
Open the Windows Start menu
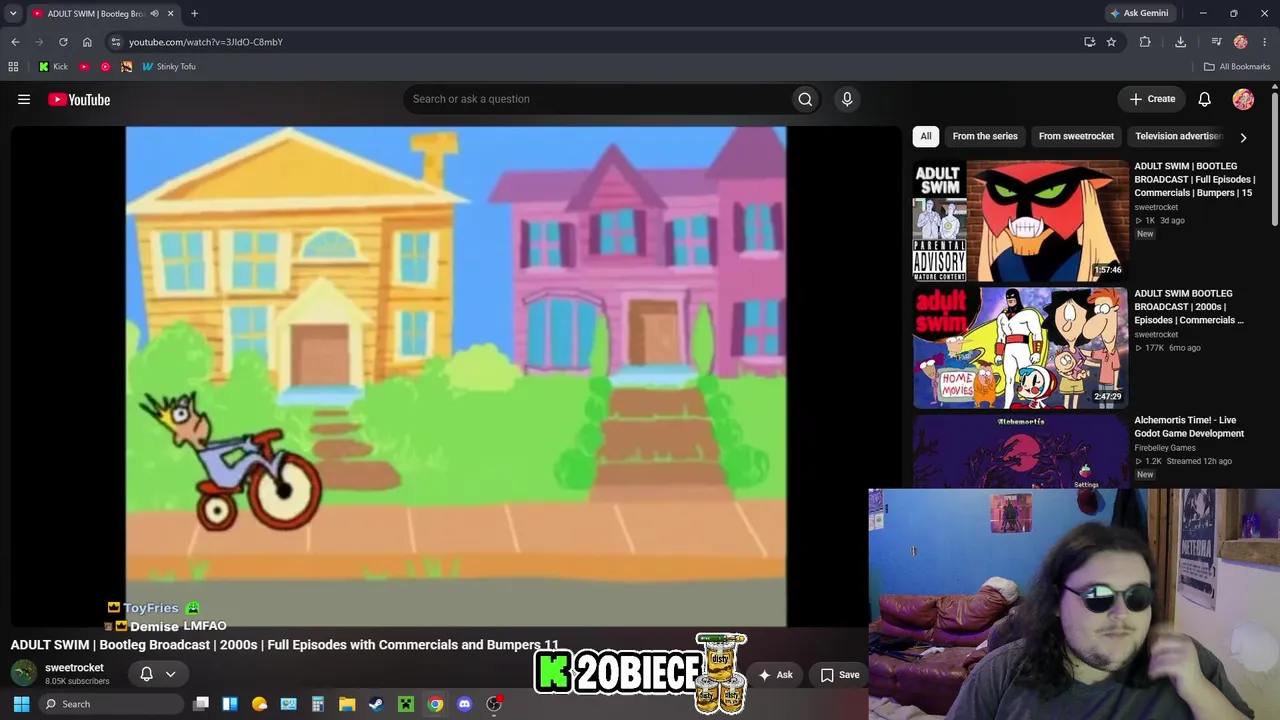click(21, 704)
